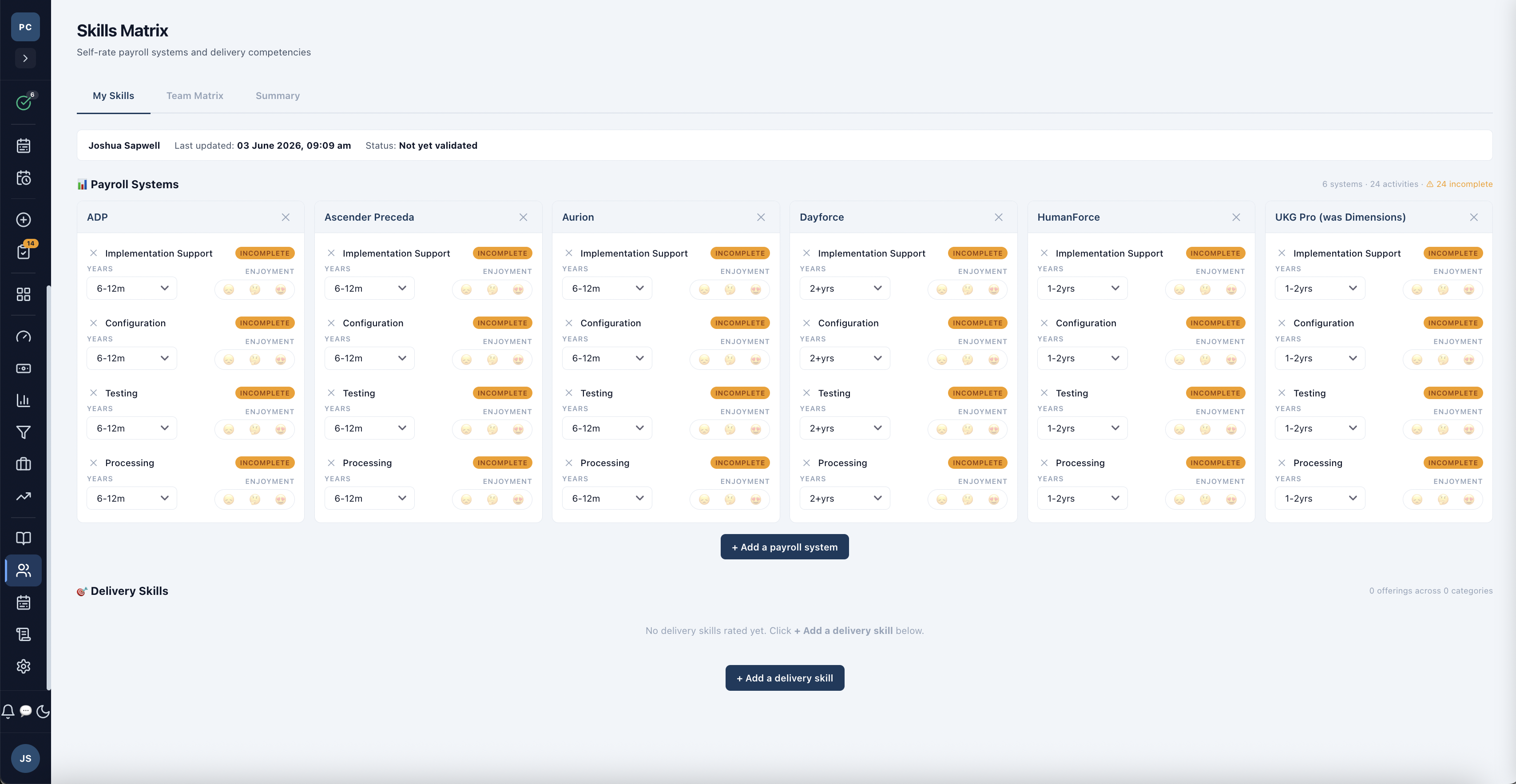Open the chat speech bubble icon
This screenshot has height=784, width=1516.
pyautogui.click(x=25, y=711)
